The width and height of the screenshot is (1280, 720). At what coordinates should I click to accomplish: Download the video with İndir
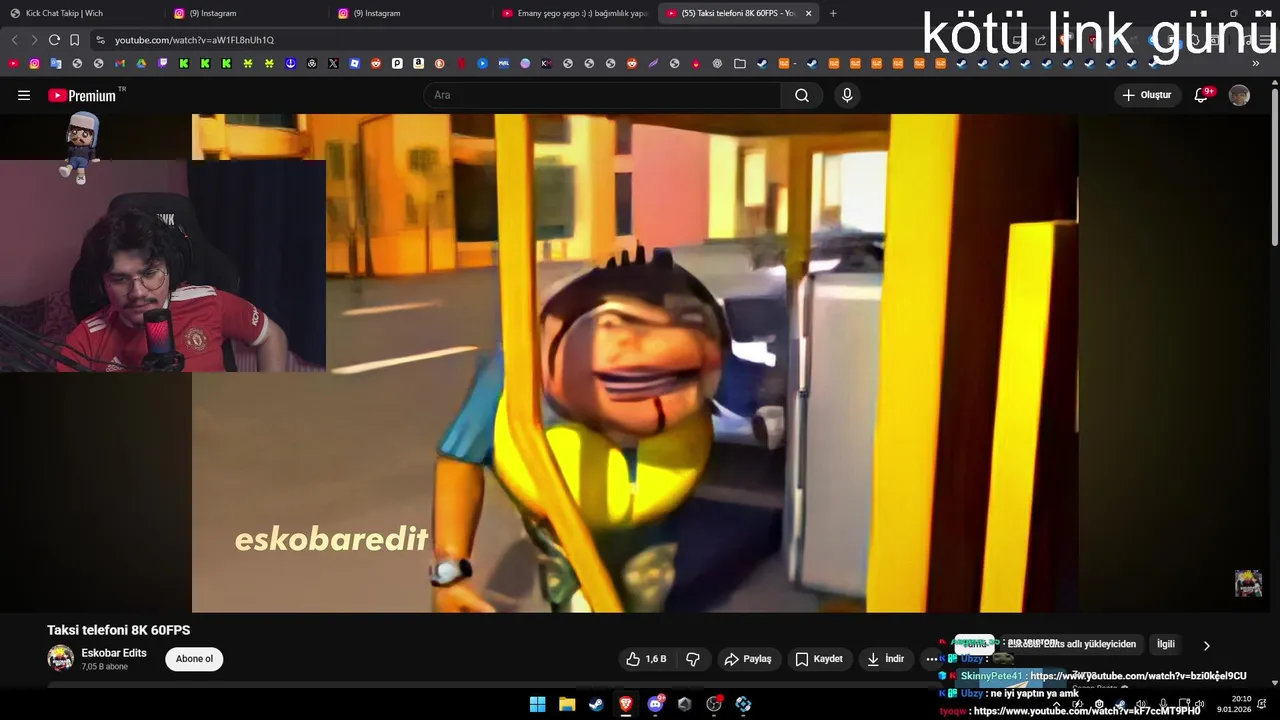[886, 659]
